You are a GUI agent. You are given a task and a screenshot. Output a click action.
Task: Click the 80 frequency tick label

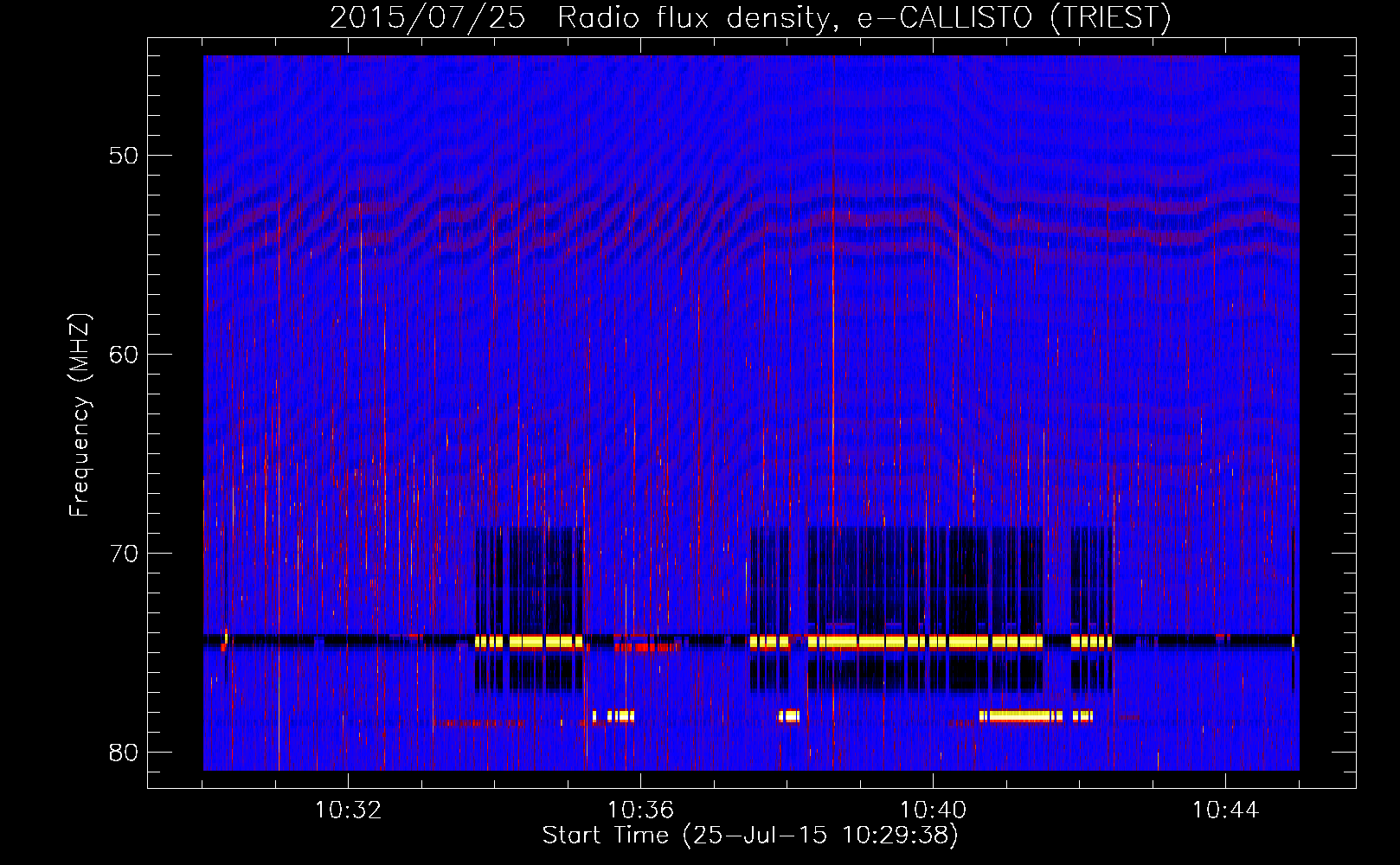click(x=125, y=753)
